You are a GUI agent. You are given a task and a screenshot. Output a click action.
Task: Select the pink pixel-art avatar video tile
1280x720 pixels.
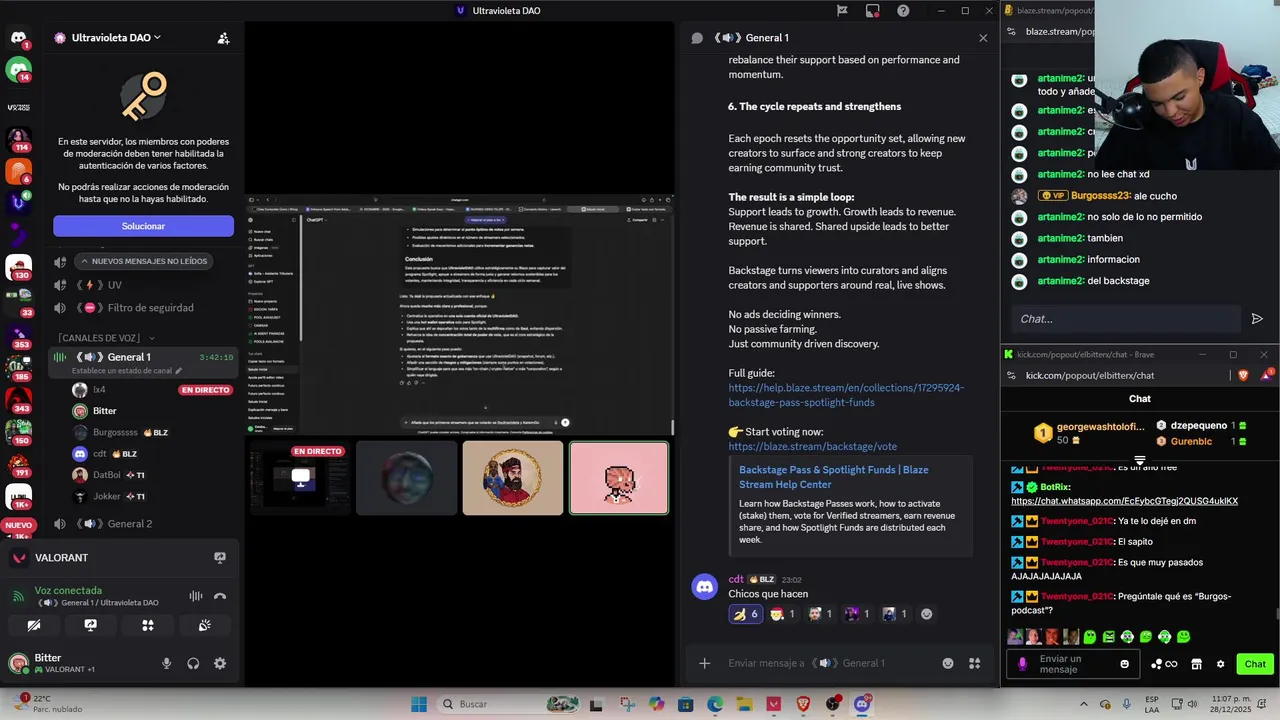(x=619, y=478)
